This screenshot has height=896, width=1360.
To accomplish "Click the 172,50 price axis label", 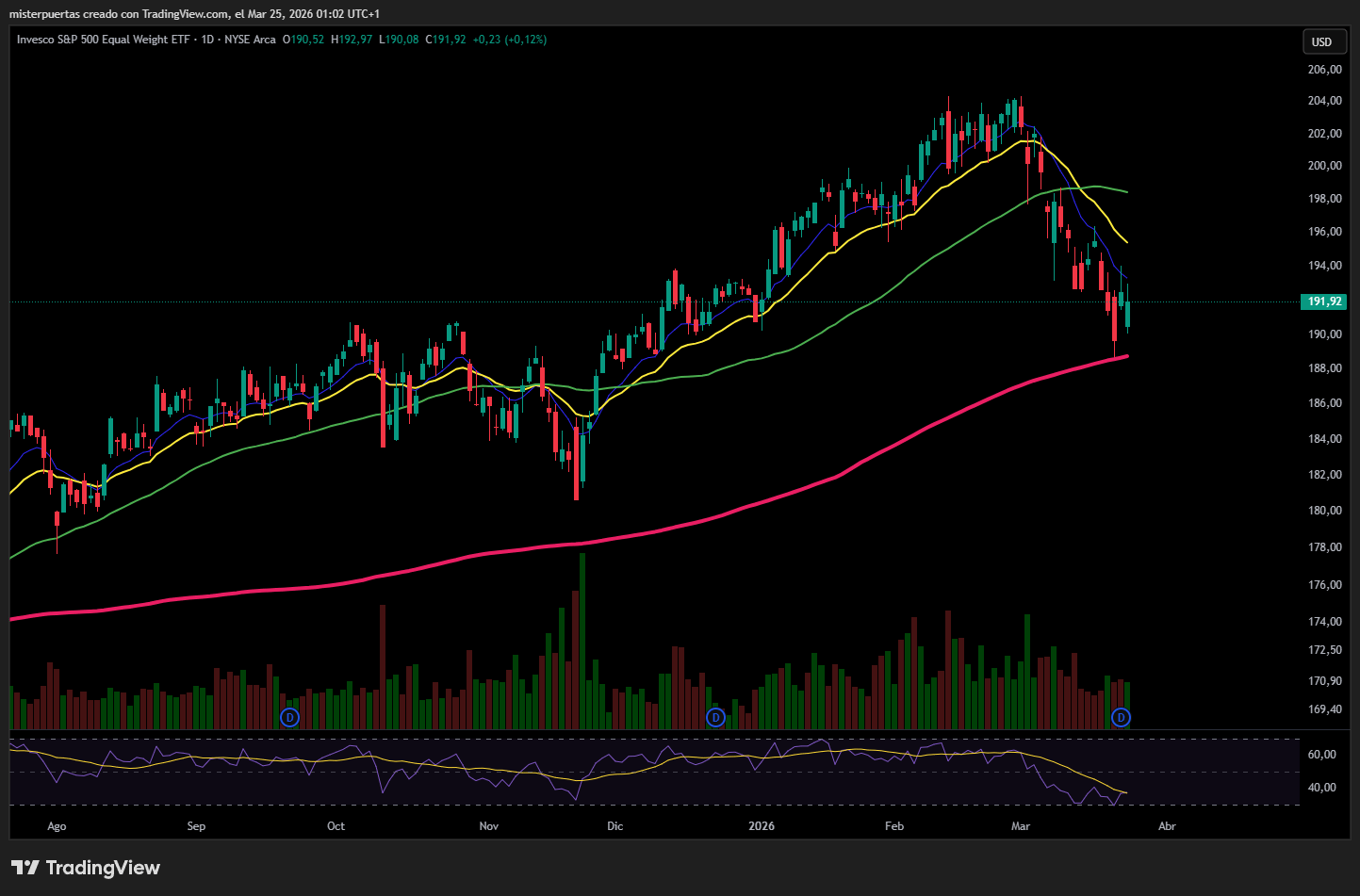I will (1325, 650).
